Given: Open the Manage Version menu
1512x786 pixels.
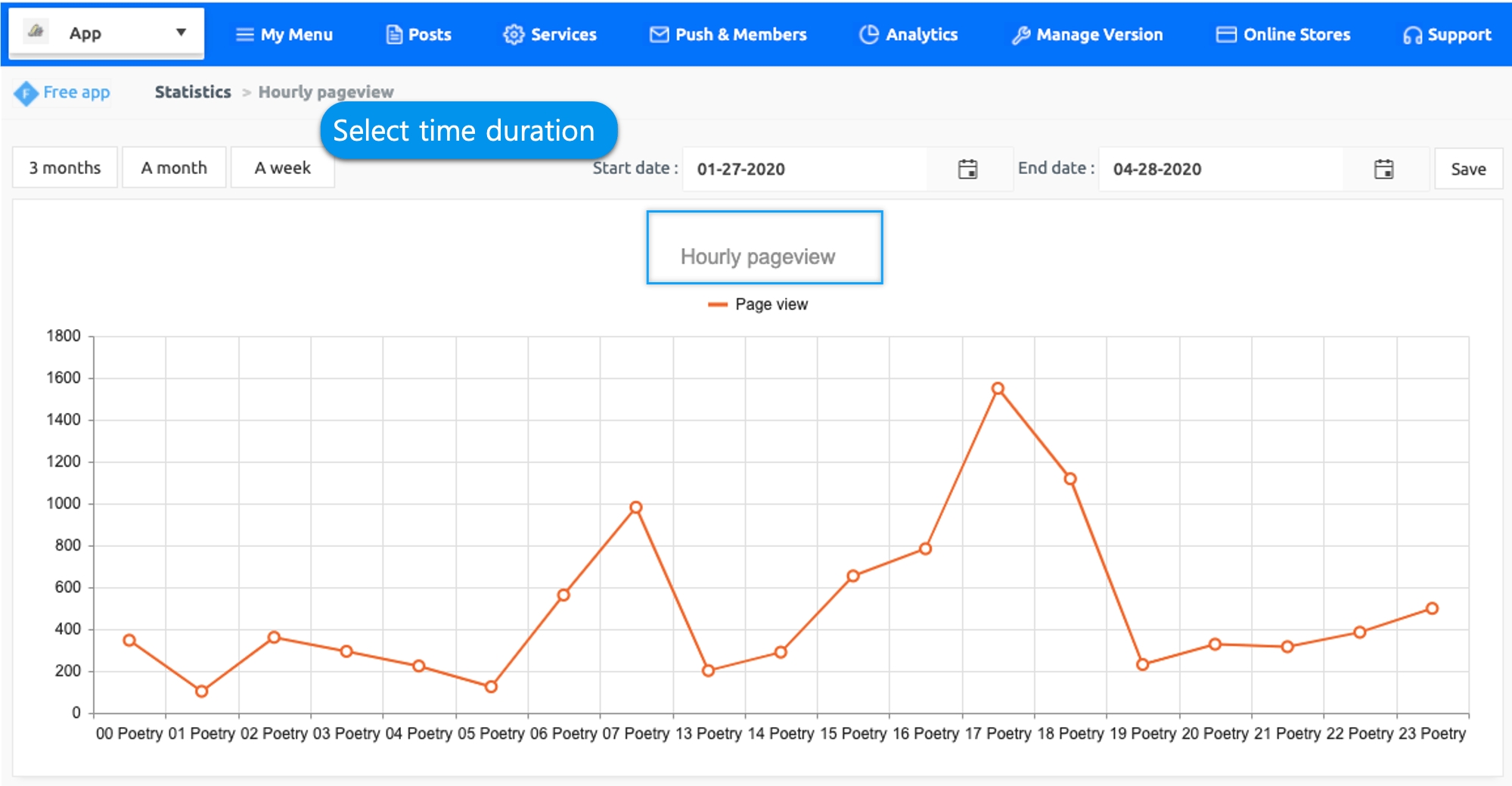Looking at the screenshot, I should [x=1087, y=35].
